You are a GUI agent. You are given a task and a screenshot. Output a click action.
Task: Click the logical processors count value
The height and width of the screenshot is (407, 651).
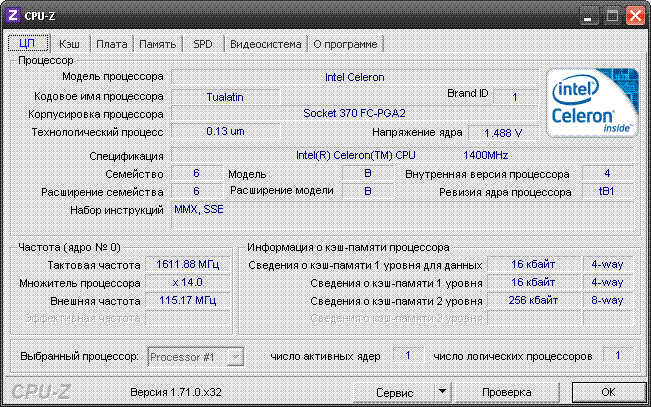618,356
